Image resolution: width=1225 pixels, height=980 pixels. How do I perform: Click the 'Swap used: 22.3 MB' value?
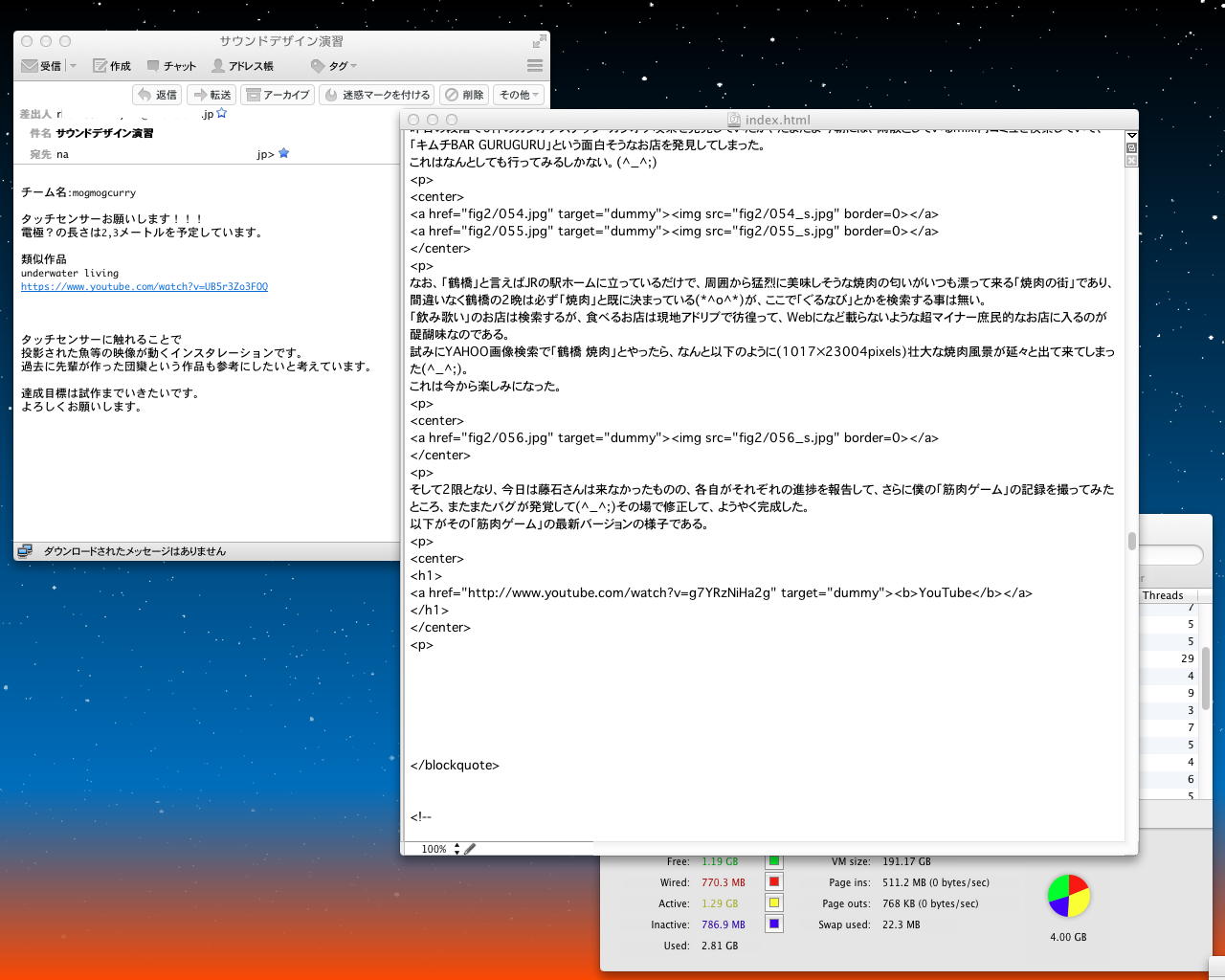pyautogui.click(x=901, y=924)
